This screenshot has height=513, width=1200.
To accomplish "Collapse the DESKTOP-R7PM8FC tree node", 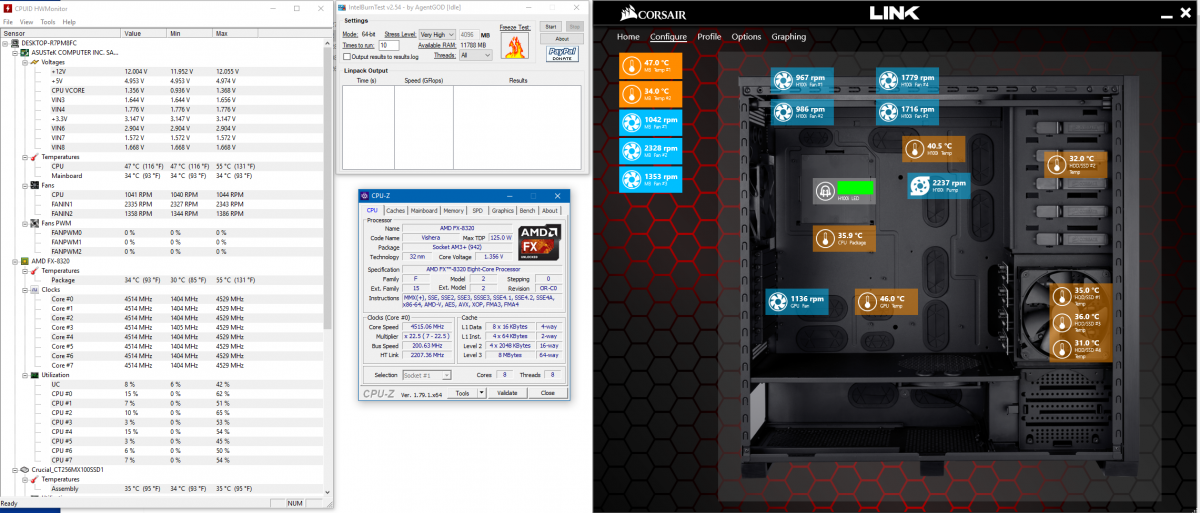I will point(7,43).
